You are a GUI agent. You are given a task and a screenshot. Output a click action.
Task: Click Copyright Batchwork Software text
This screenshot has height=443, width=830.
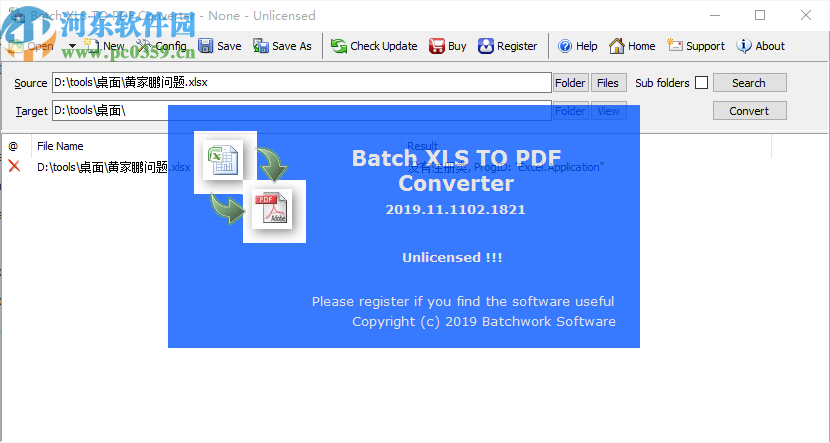[484, 322]
